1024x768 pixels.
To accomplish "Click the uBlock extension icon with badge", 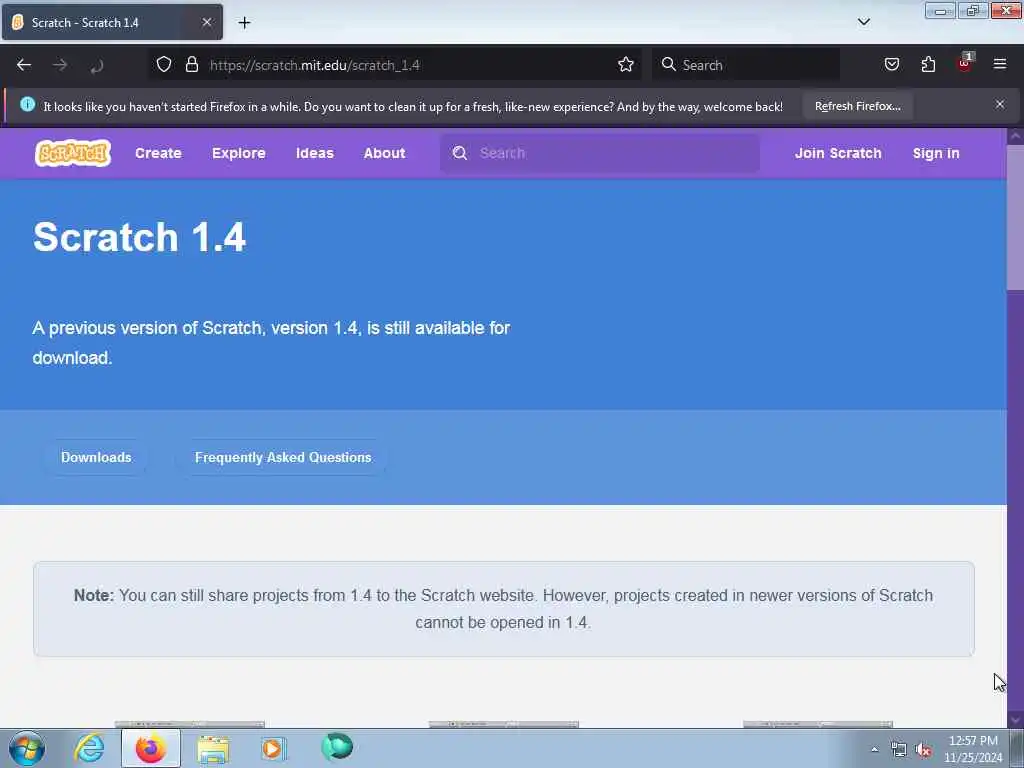I will (x=965, y=63).
